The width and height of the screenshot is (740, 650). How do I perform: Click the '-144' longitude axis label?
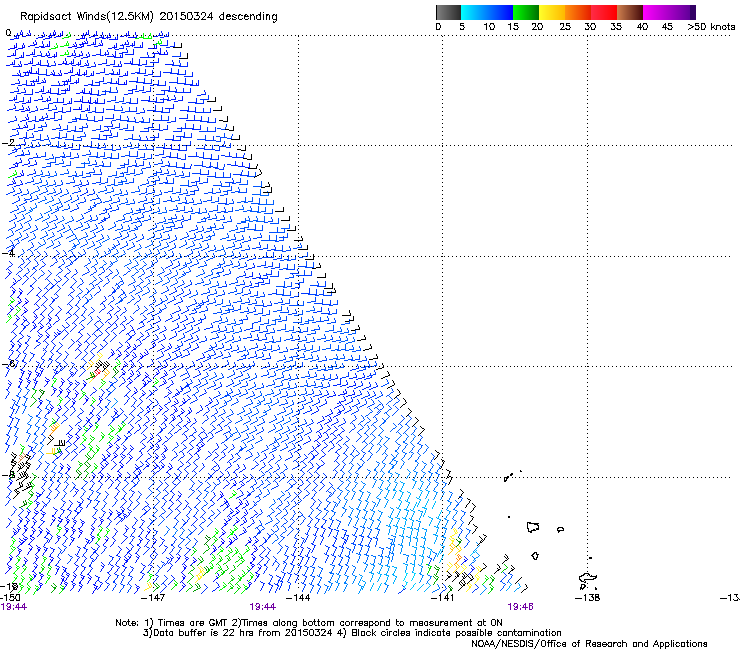click(x=298, y=598)
